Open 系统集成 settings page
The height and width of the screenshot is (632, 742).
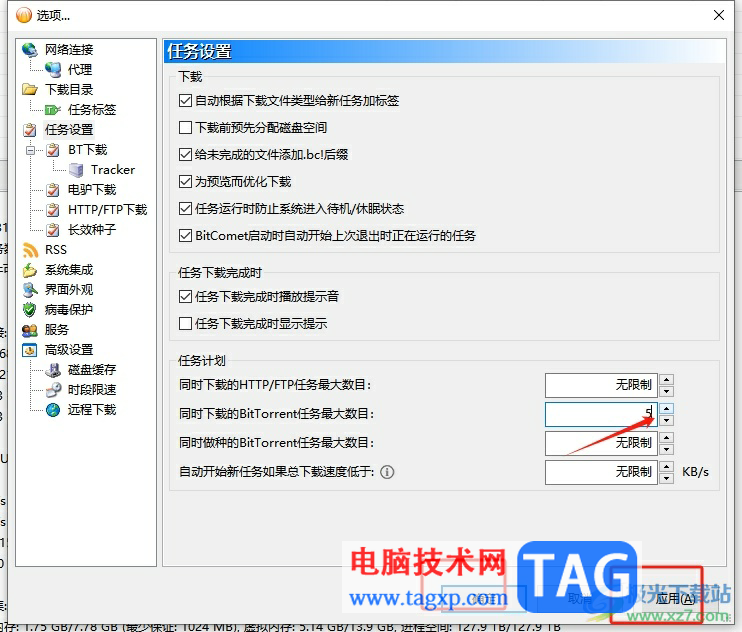pyautogui.click(x=69, y=270)
